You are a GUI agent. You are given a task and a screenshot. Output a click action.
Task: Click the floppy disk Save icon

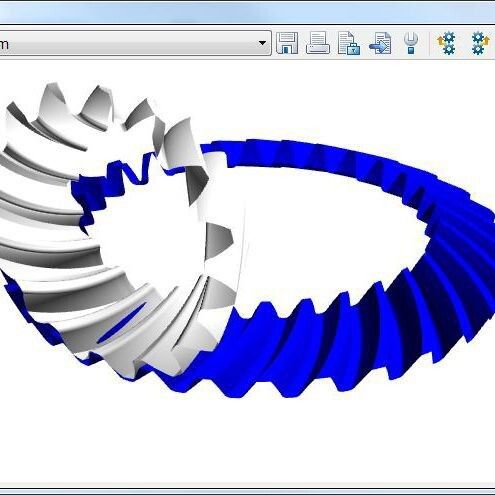(287, 43)
